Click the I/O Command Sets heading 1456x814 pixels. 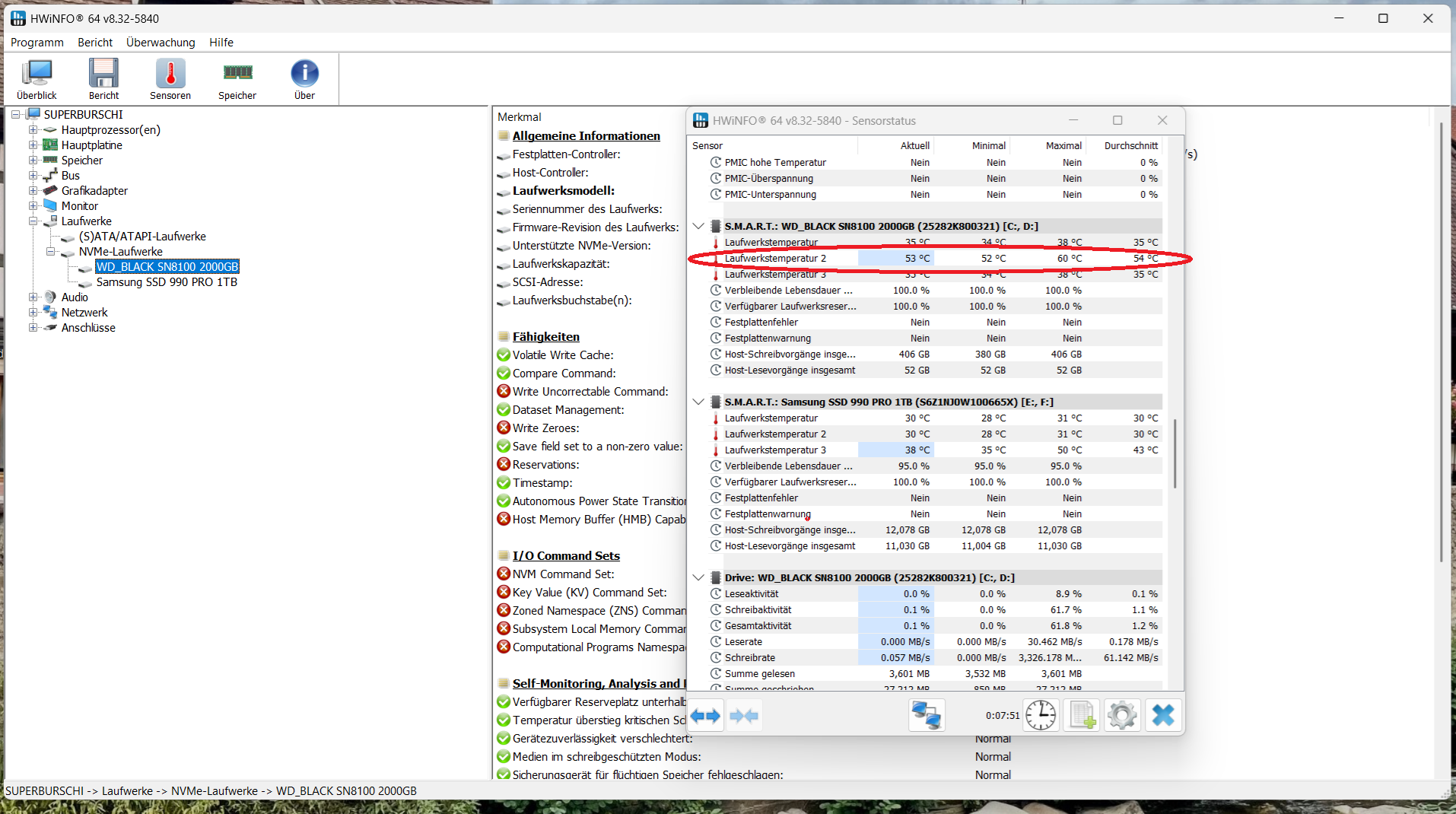click(x=566, y=556)
